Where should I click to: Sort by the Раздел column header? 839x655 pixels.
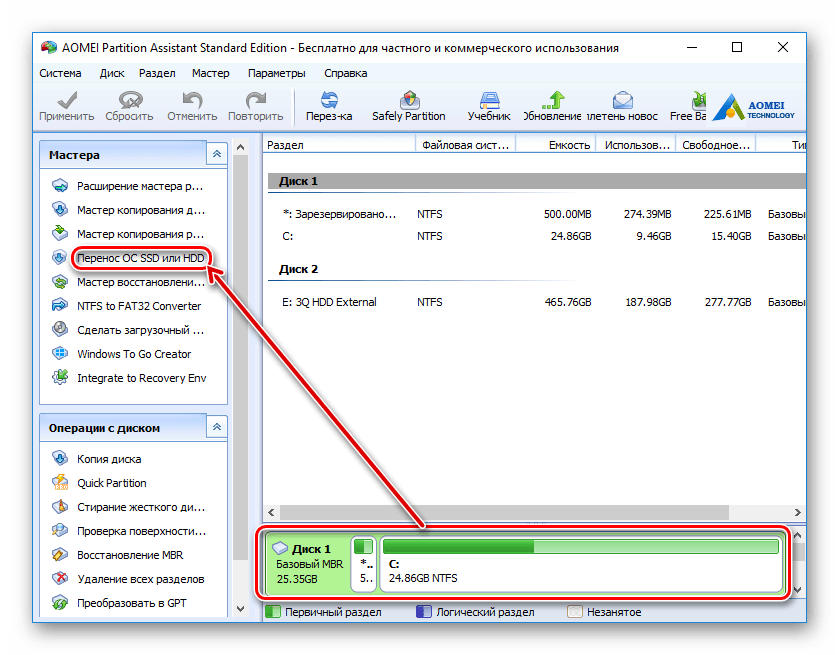[x=339, y=145]
